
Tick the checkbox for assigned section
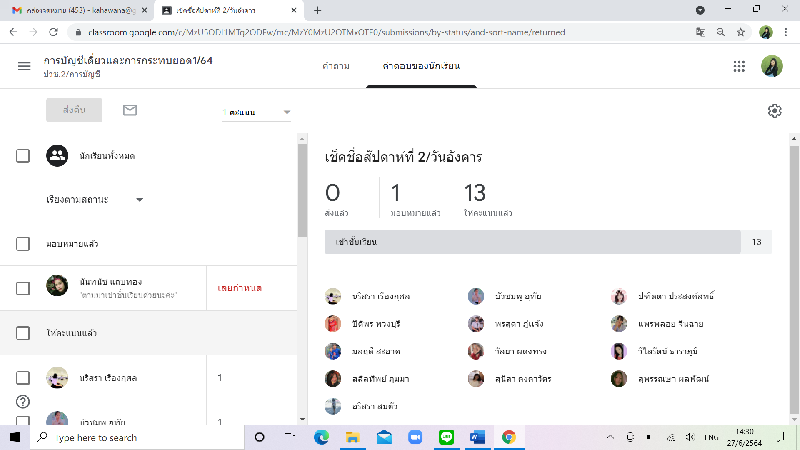point(23,243)
